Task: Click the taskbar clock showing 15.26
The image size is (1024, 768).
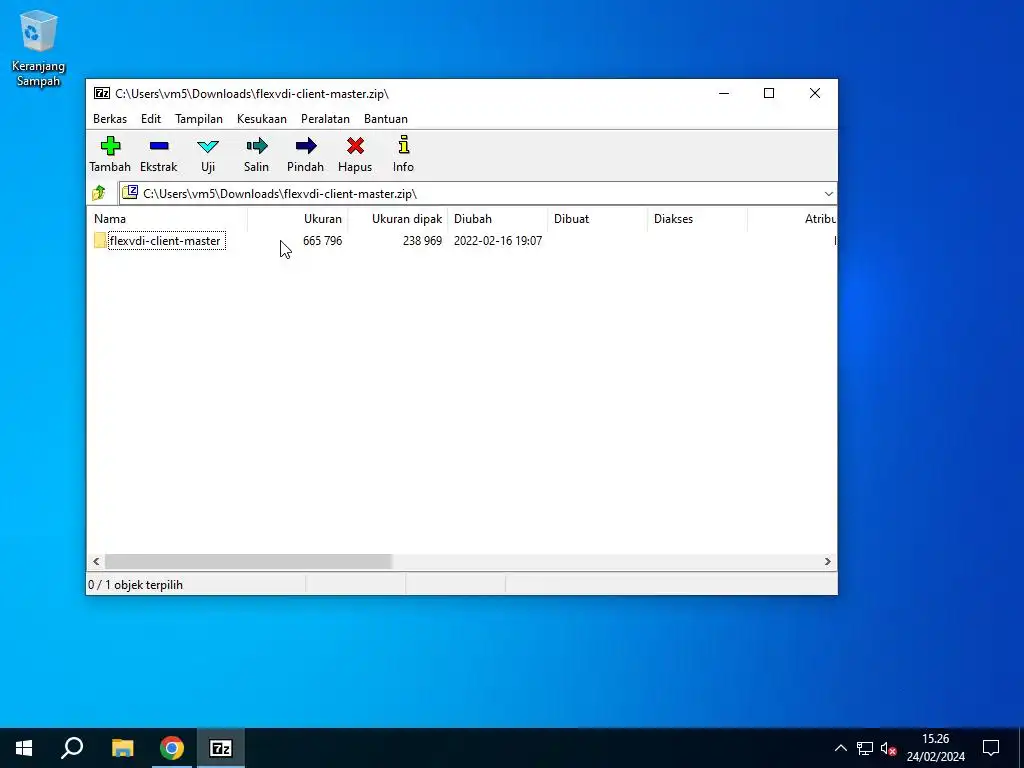Action: point(936,748)
